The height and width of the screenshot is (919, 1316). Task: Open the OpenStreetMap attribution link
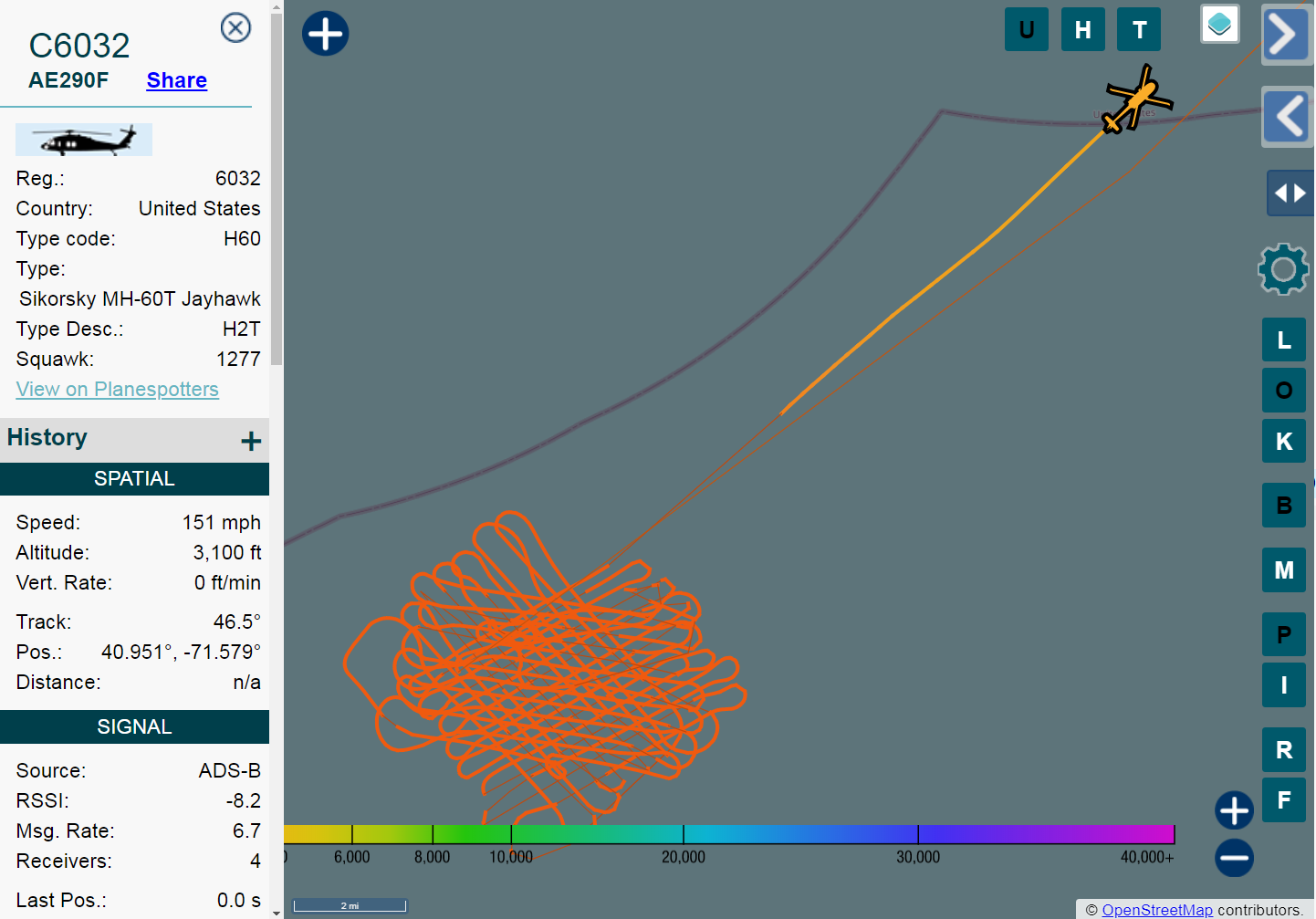coord(1157,910)
